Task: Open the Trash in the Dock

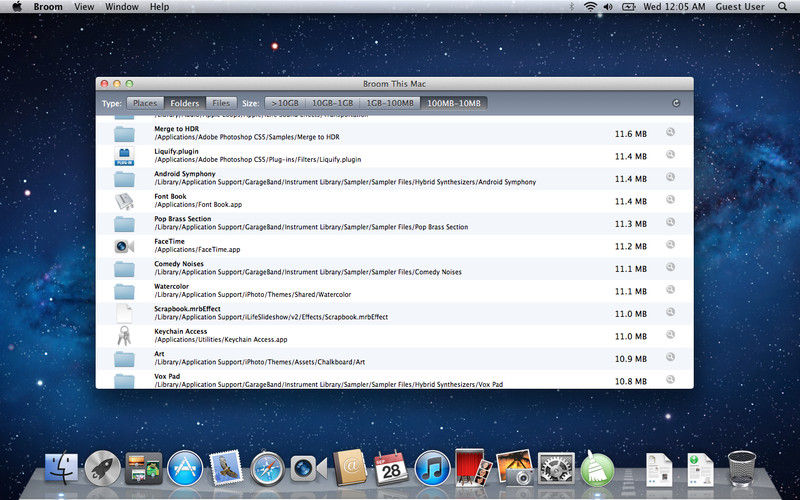Action: [742, 468]
